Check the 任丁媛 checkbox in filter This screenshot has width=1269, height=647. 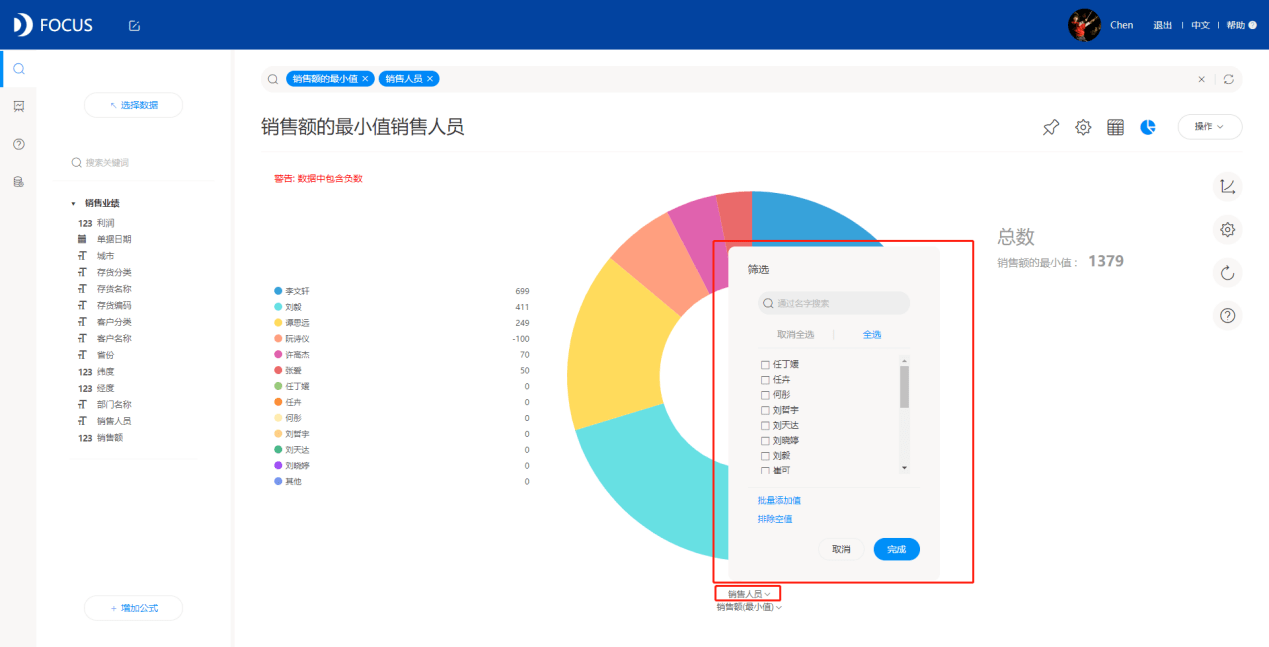(765, 365)
